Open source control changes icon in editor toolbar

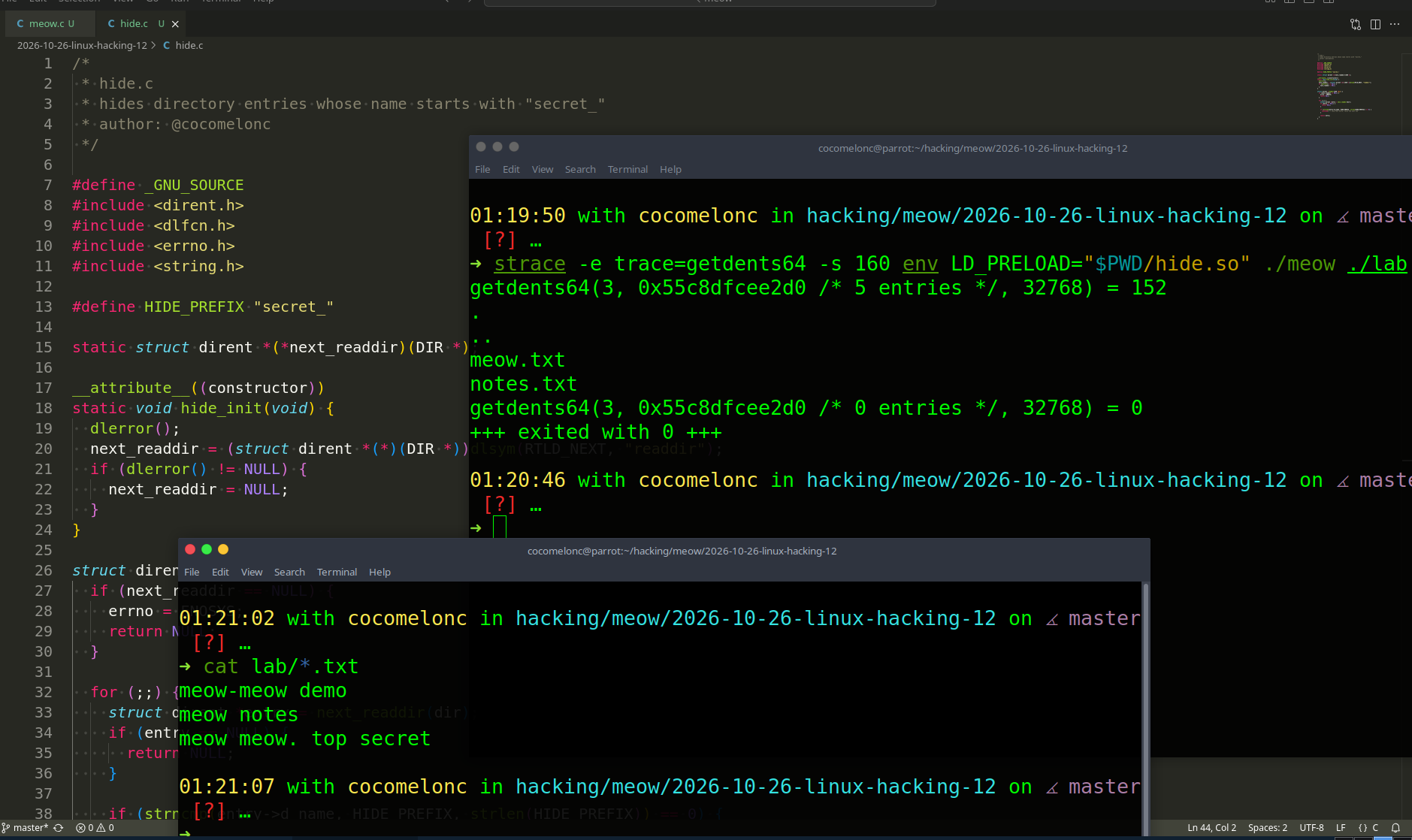click(x=1356, y=24)
